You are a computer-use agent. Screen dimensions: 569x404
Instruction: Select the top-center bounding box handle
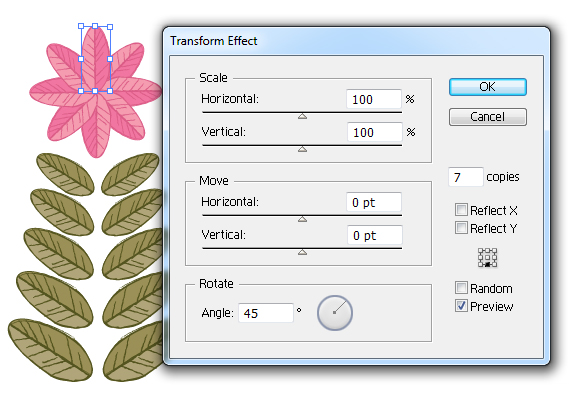point(95,26)
